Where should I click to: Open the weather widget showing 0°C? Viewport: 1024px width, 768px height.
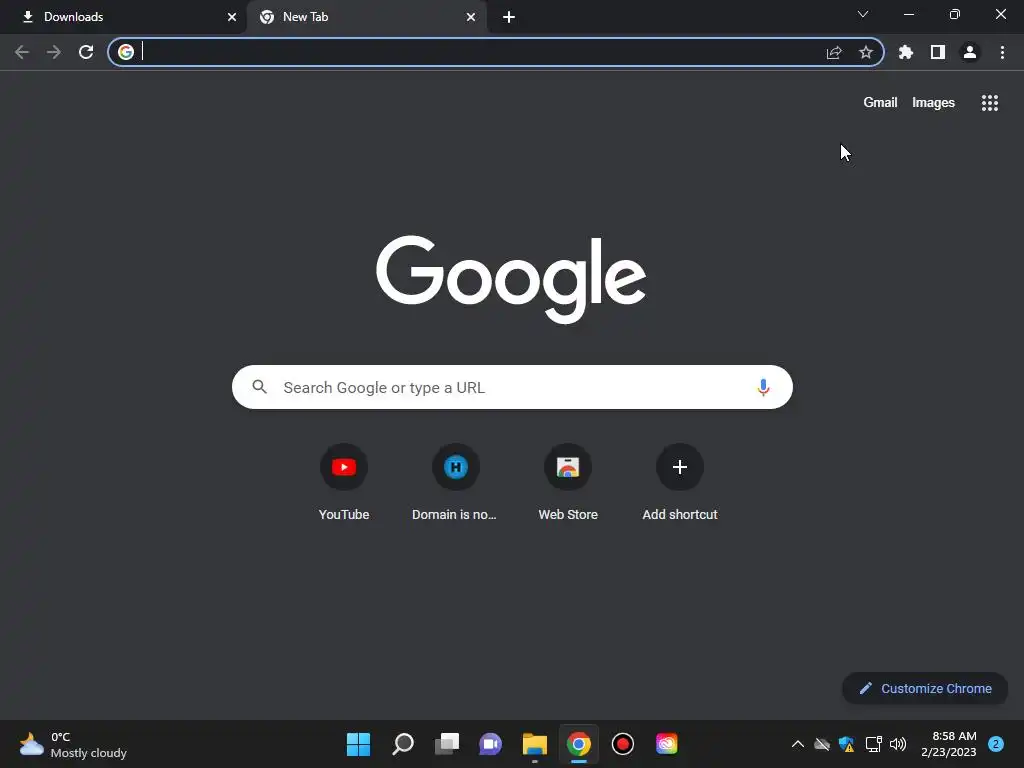[x=72, y=744]
